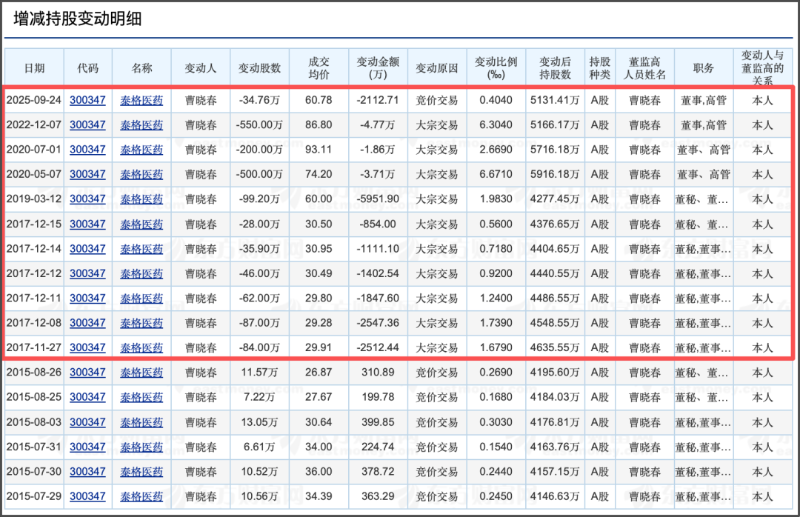Open stock code 300347 in the 2020-07-01 row
The height and width of the screenshot is (517, 800).
pyautogui.click(x=88, y=150)
